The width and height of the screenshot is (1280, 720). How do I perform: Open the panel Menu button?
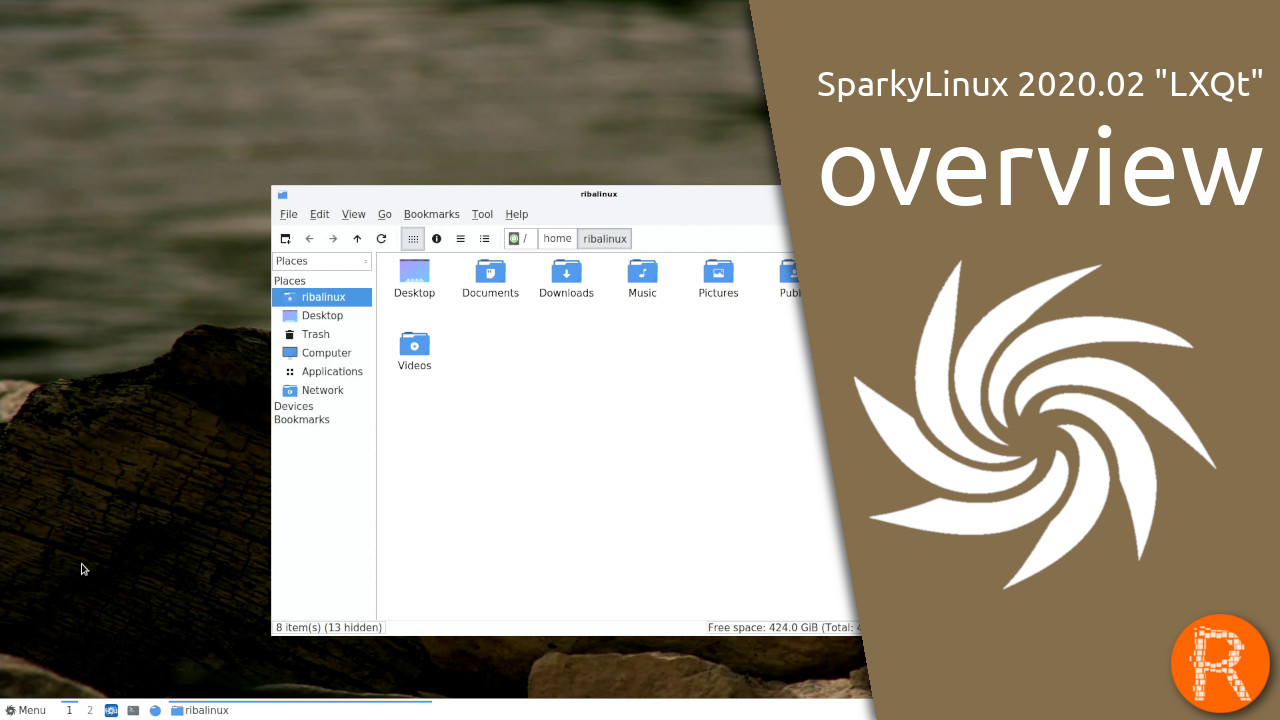(25, 711)
